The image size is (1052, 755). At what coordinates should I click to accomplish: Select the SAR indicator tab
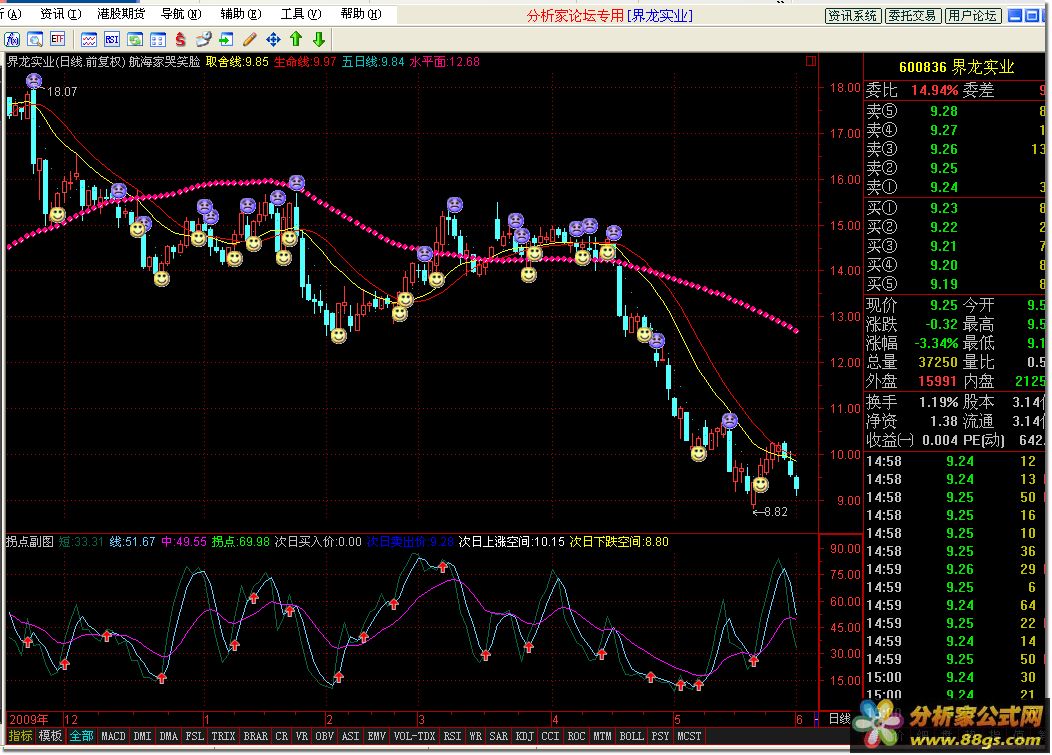coord(498,736)
